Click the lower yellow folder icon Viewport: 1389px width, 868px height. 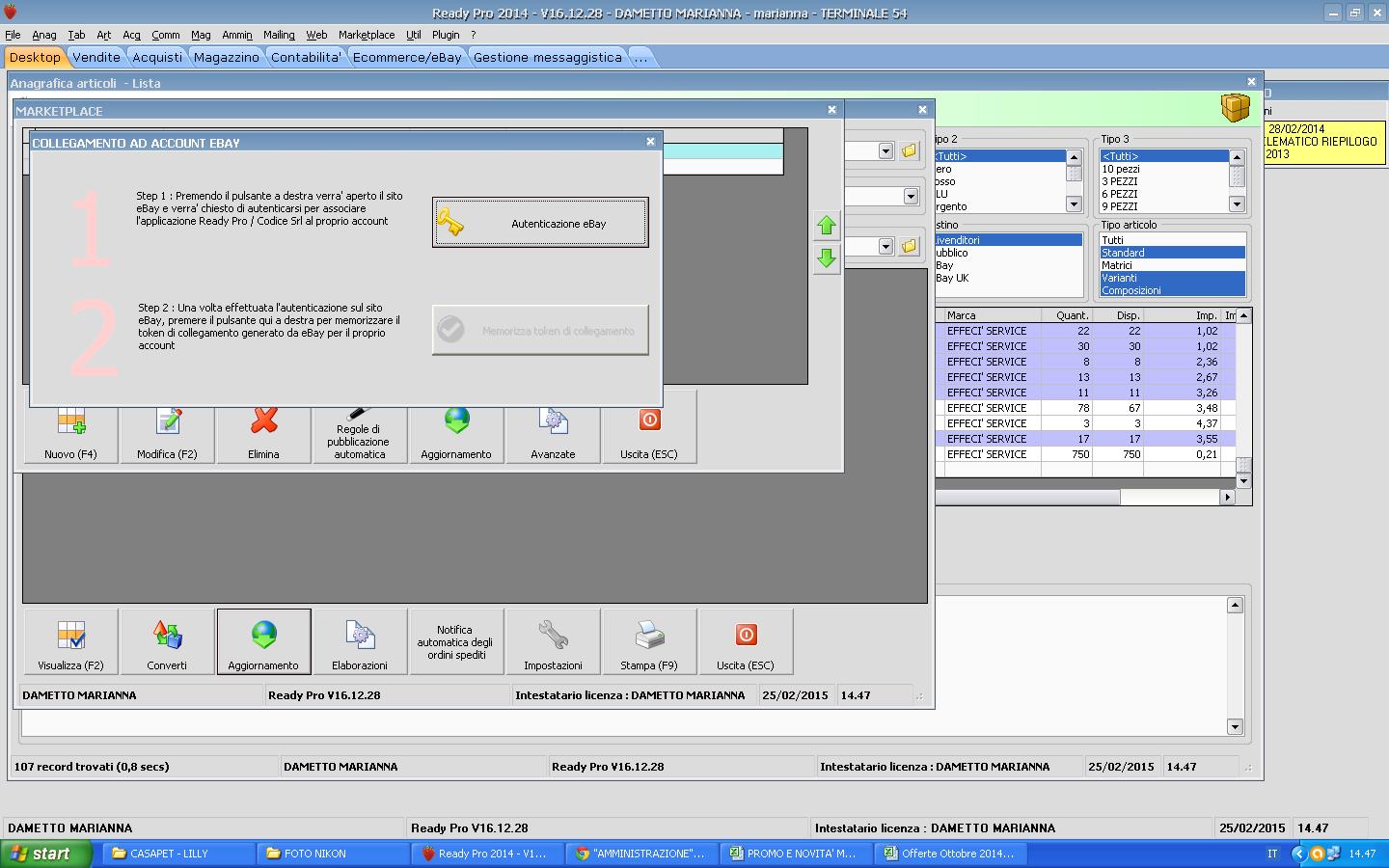[x=909, y=247]
